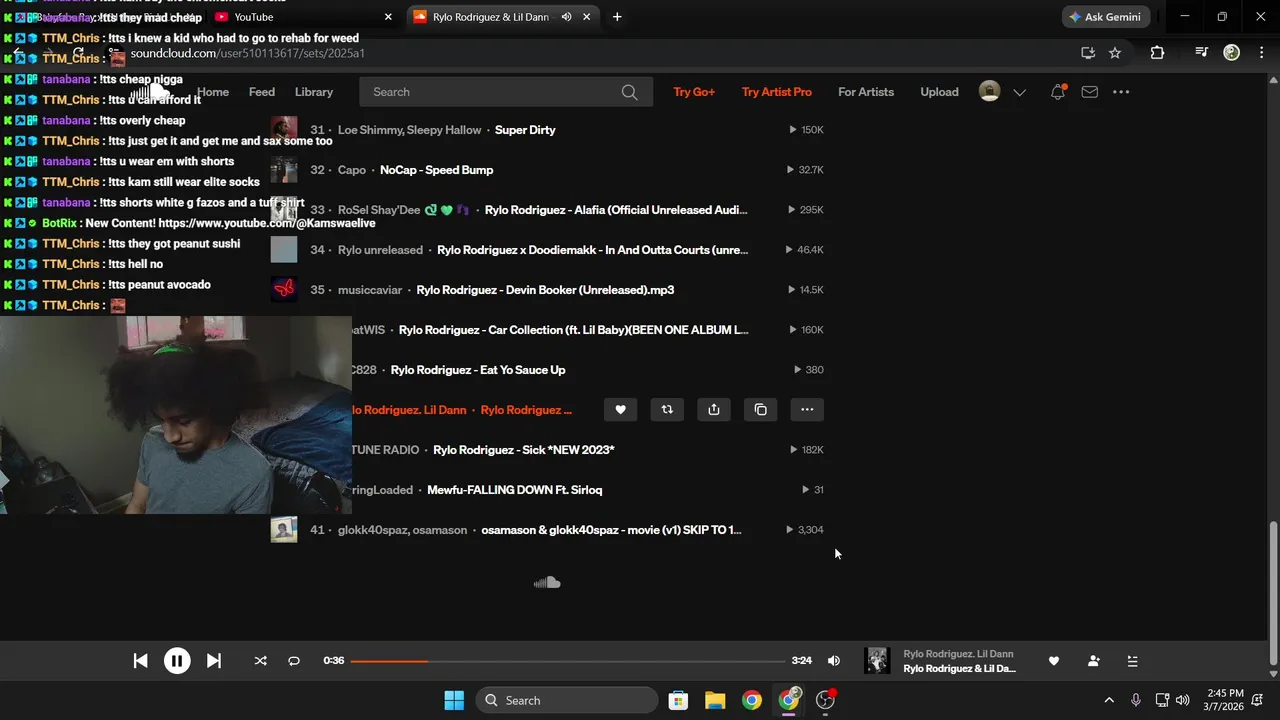Open the header more-options ellipsis

1121,92
